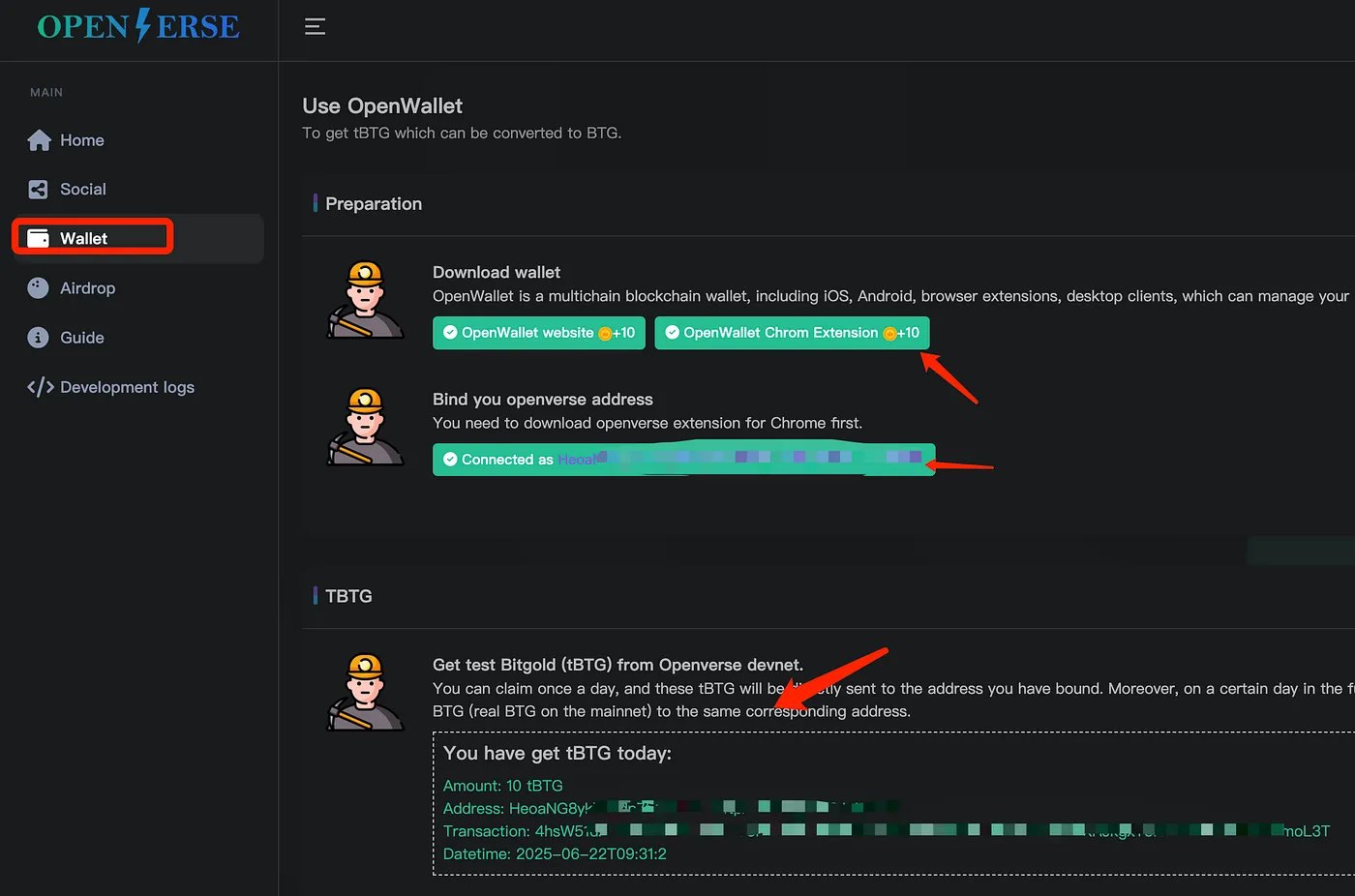Open the Airdrop menu item

tap(137, 288)
